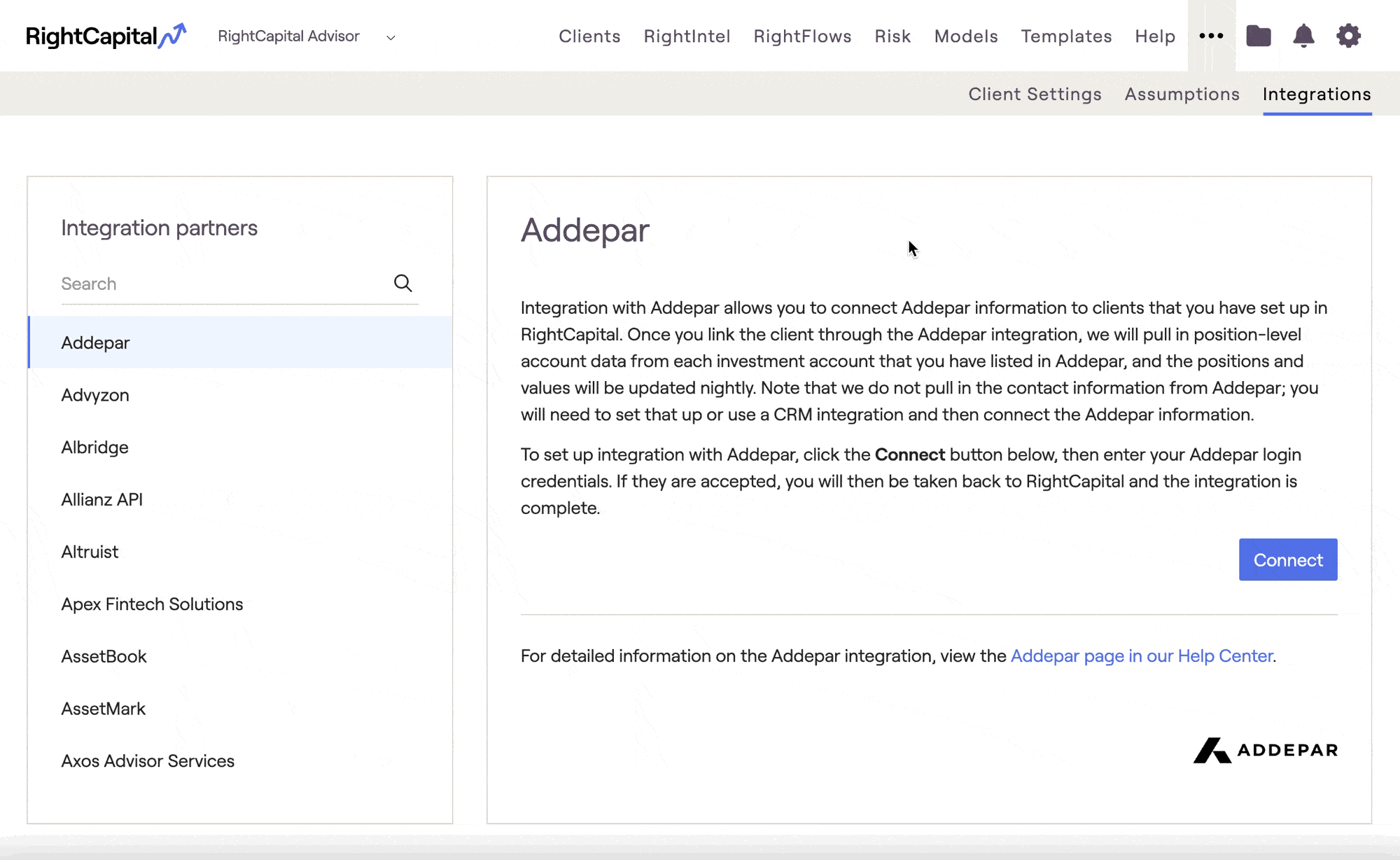Choose Apex Fintech Solutions from list

click(152, 604)
